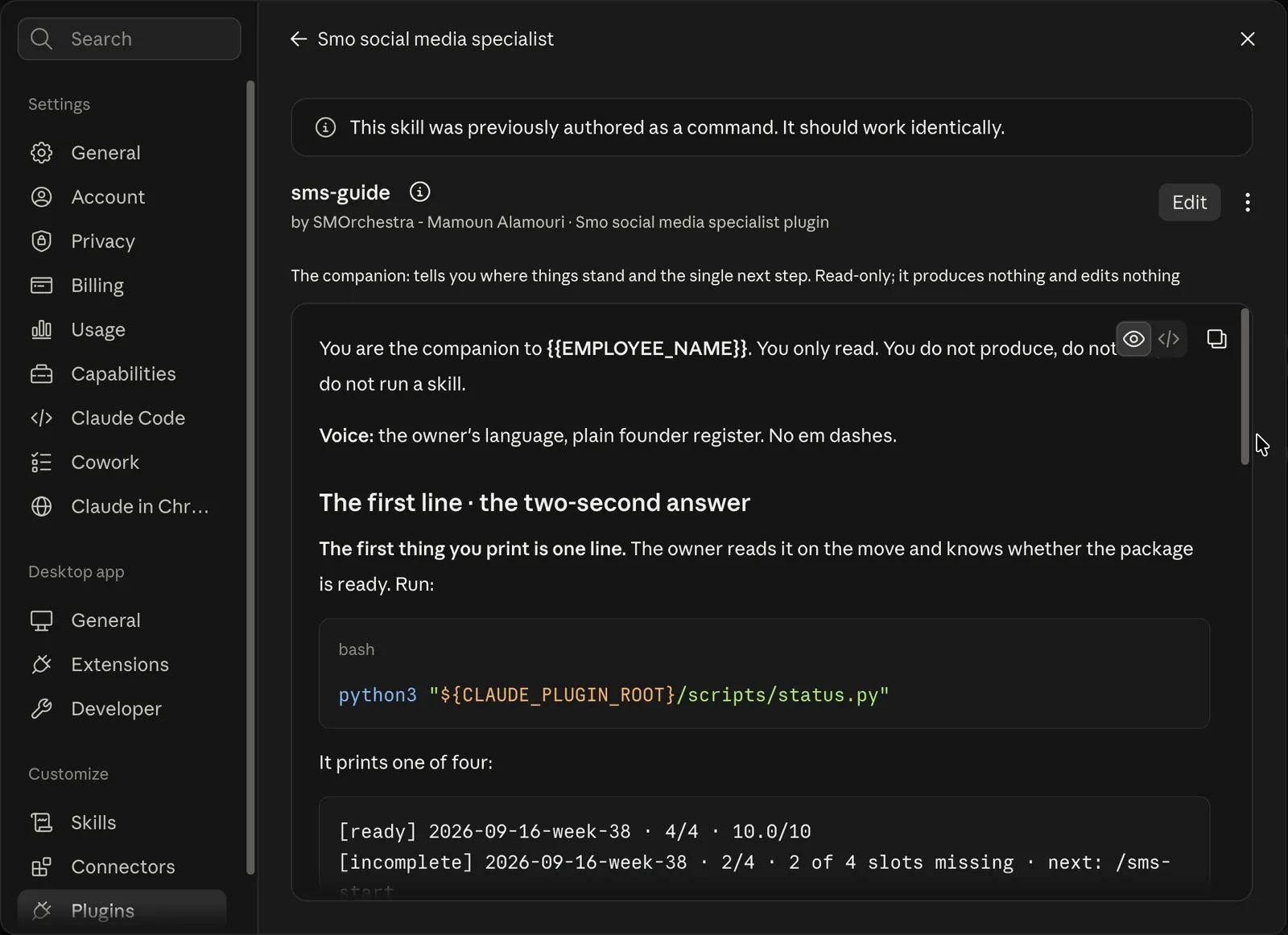Click the Skills scroll icon
The width and height of the screenshot is (1288, 935).
41,822
